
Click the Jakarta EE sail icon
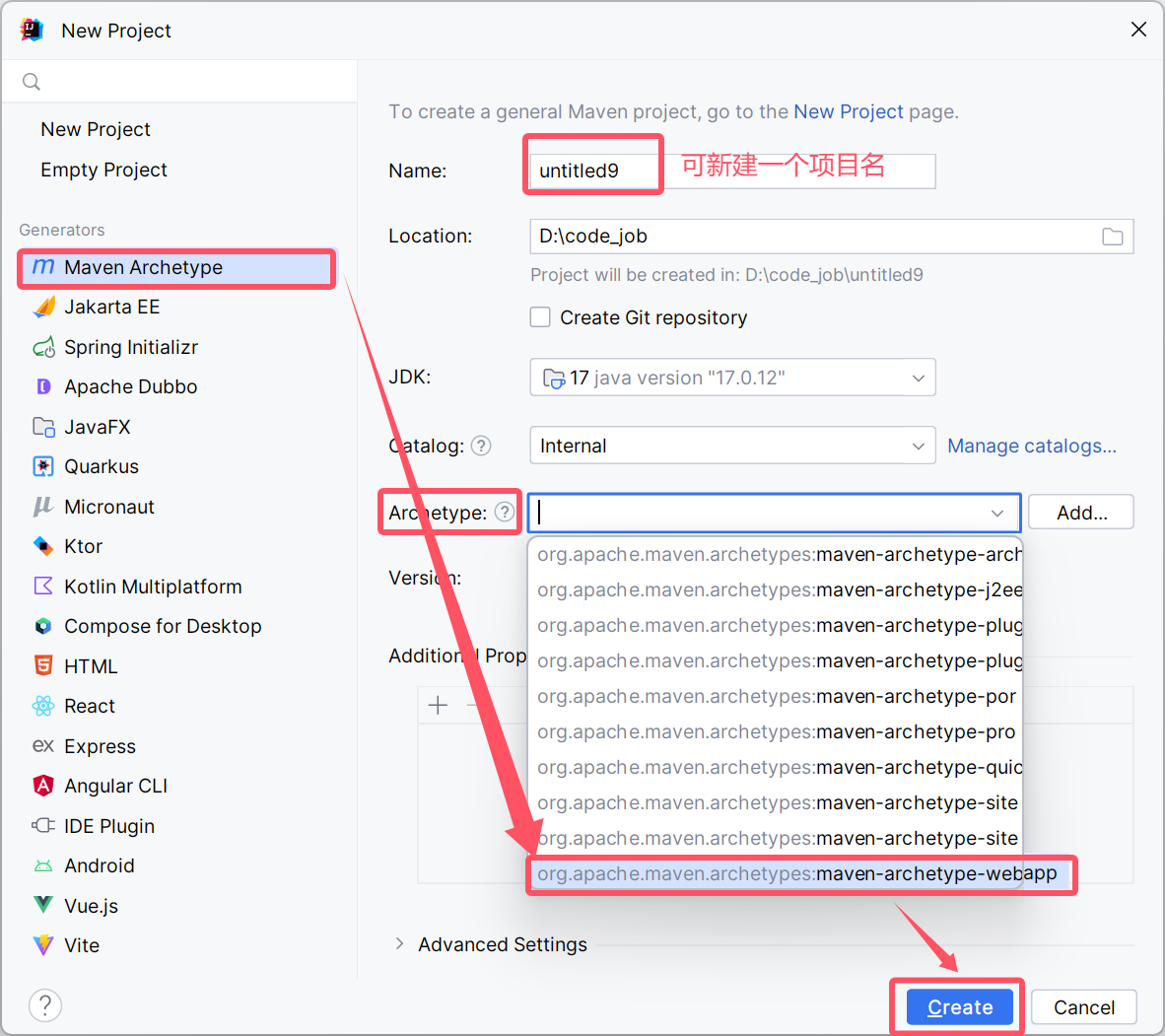[x=43, y=307]
